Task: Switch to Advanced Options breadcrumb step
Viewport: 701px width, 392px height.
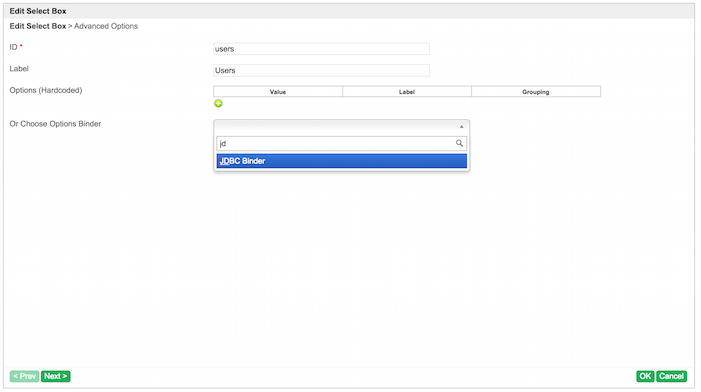Action: click(106, 26)
